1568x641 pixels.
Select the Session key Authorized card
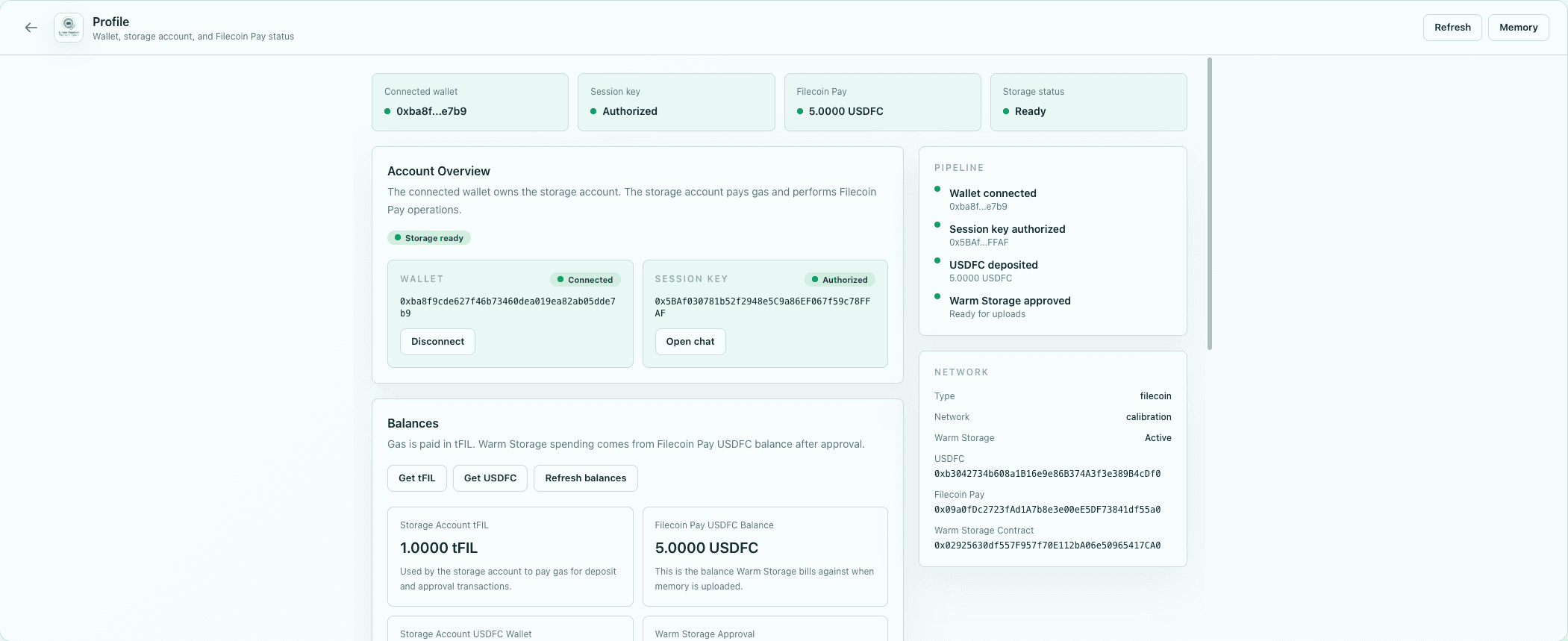click(x=676, y=102)
